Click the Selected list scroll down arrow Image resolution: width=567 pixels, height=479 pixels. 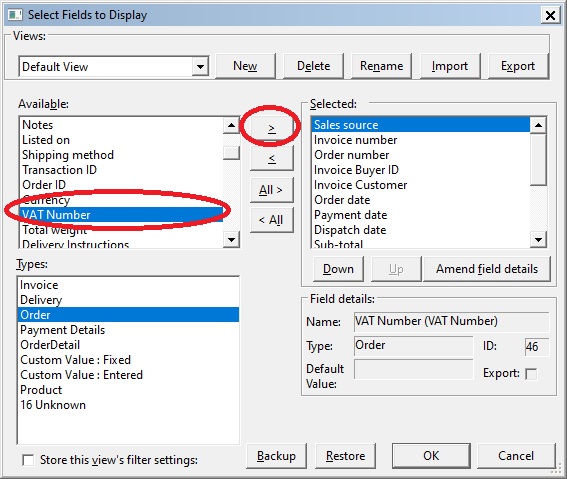pos(538,239)
